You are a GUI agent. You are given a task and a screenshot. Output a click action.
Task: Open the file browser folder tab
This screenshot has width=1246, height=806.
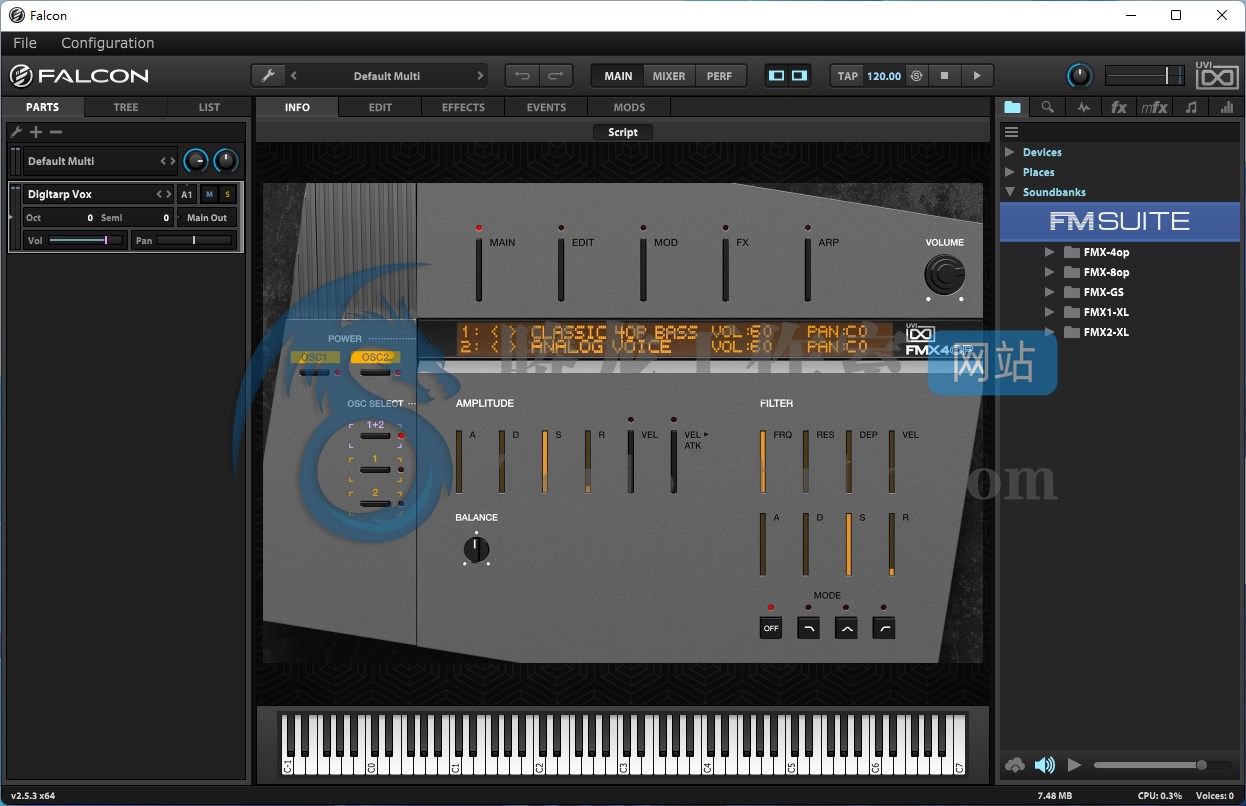1013,107
